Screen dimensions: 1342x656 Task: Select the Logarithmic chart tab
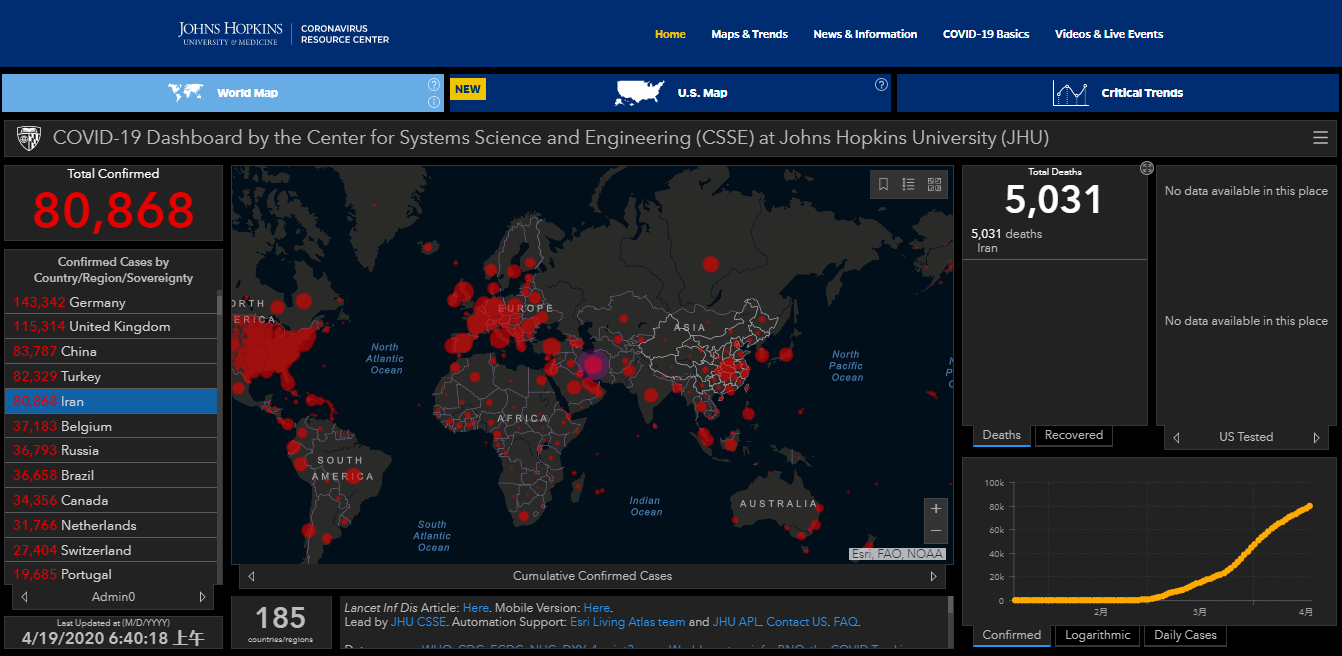[x=1097, y=635]
